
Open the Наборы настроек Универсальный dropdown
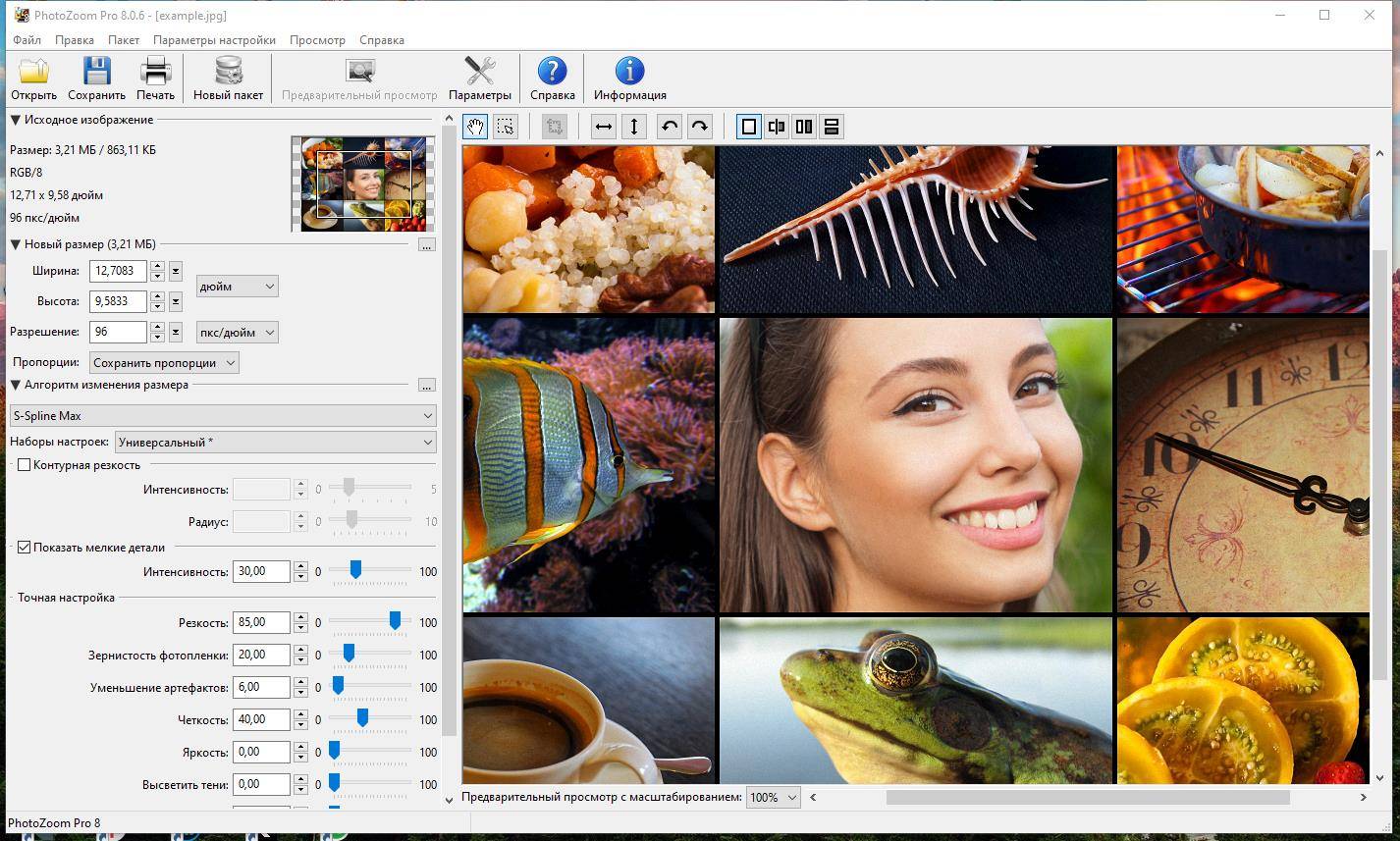pos(276,443)
